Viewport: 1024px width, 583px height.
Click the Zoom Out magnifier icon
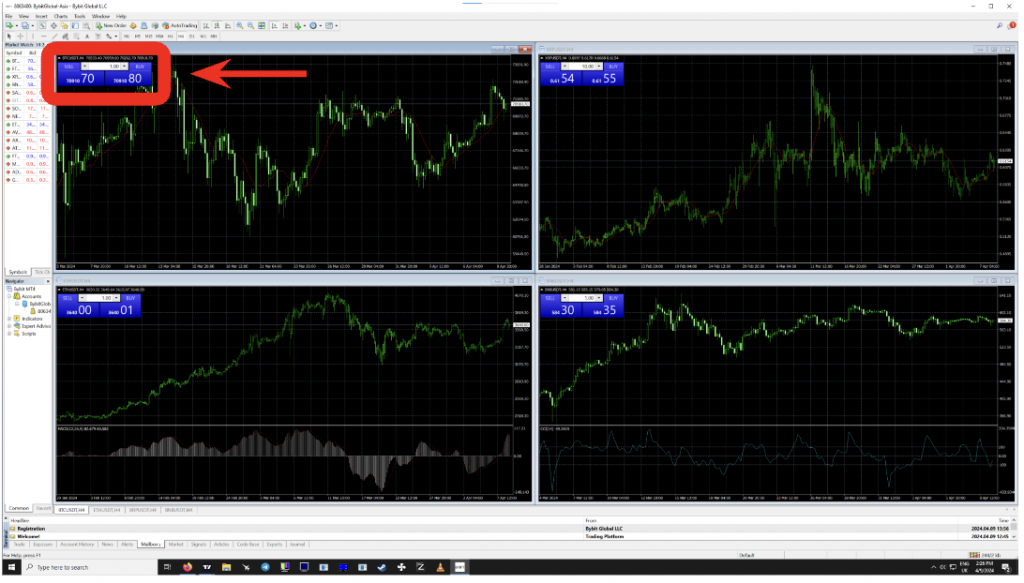coord(251,26)
